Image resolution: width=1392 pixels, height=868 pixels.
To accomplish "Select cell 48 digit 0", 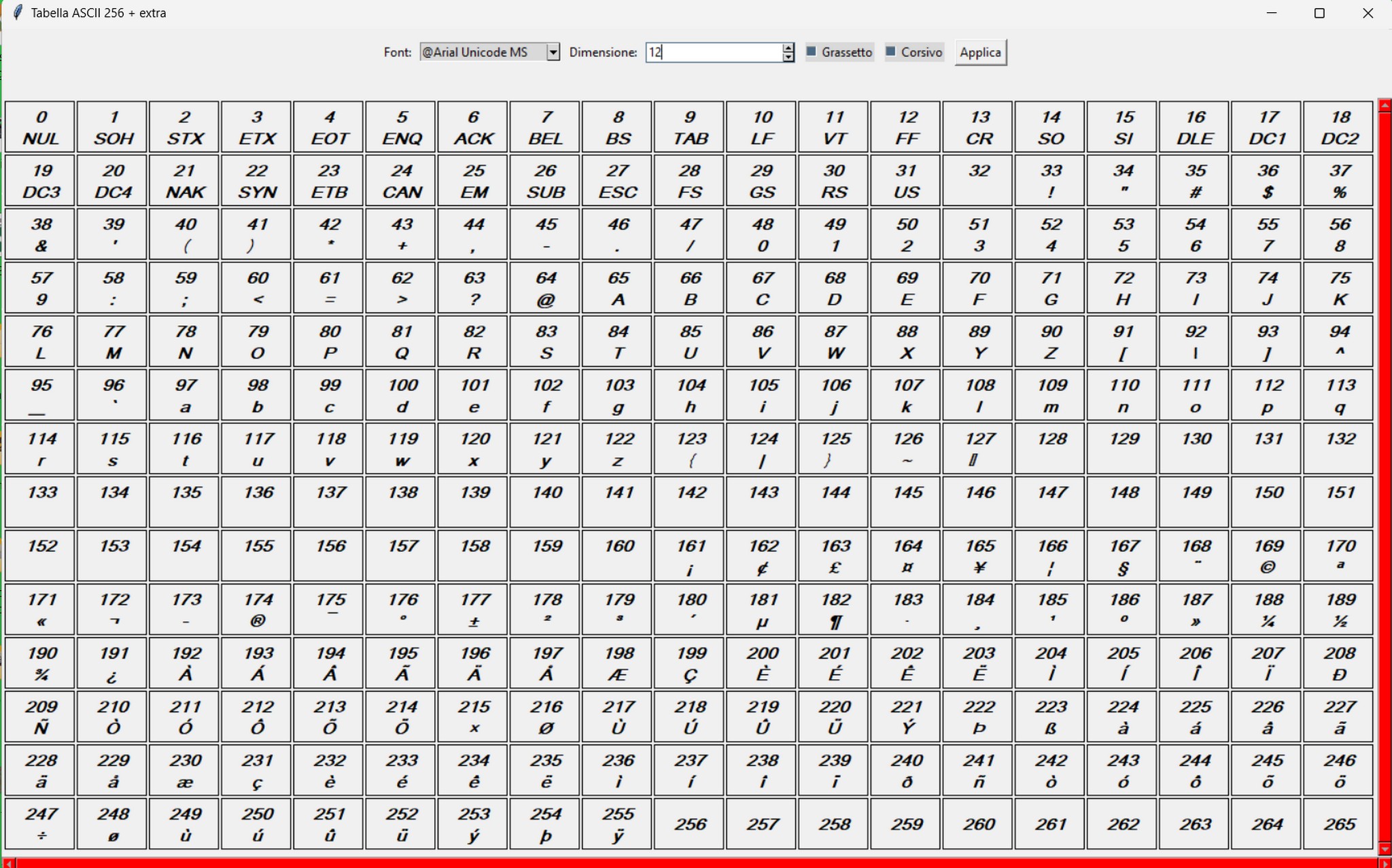I will click(762, 235).
